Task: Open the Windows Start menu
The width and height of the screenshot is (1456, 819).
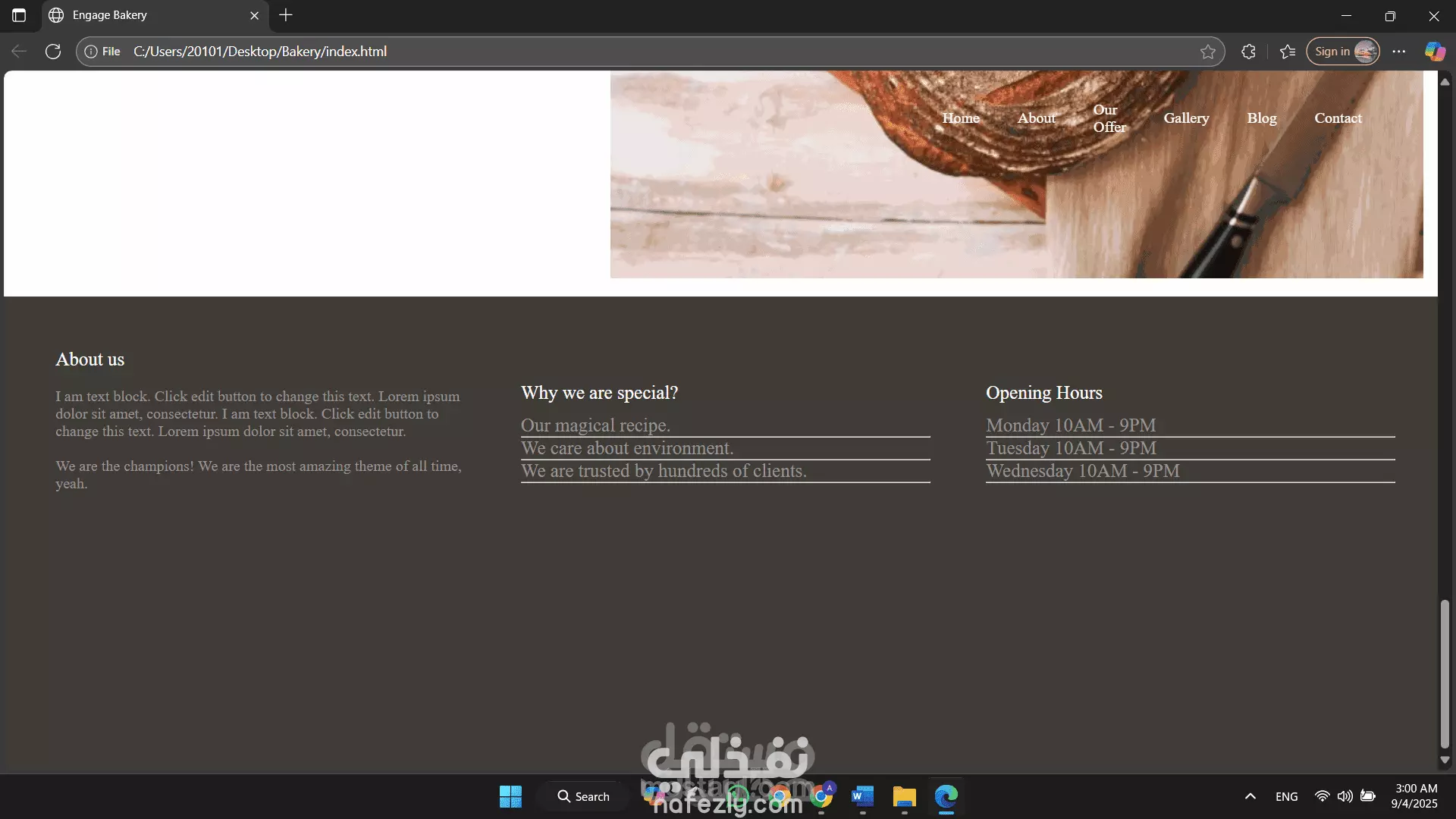Action: (510, 796)
